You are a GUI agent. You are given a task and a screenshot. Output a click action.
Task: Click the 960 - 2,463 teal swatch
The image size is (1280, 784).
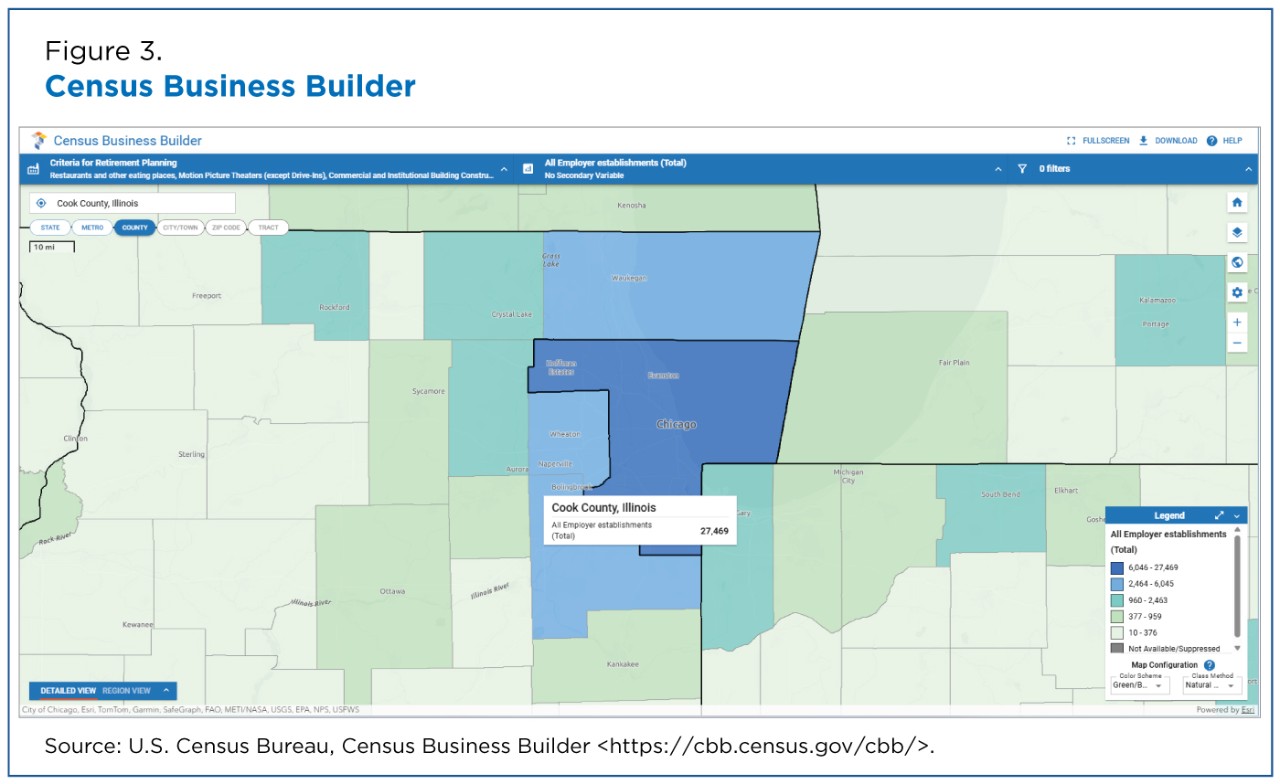coord(1117,600)
